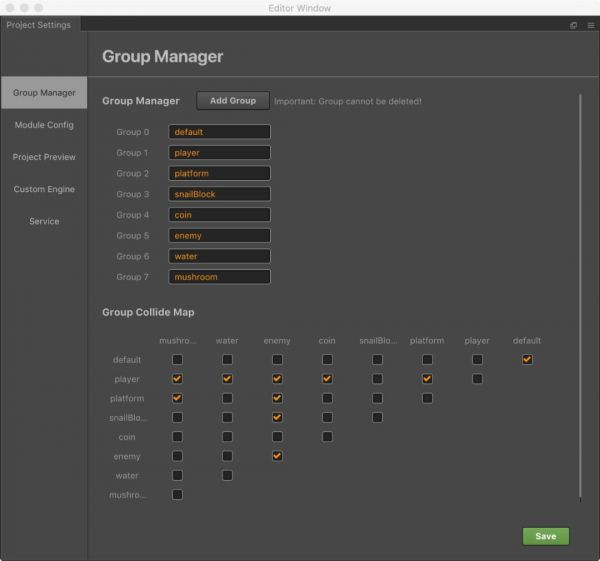Uncheck default row, default column collision
Screen dimensions: 600x561
527,359
